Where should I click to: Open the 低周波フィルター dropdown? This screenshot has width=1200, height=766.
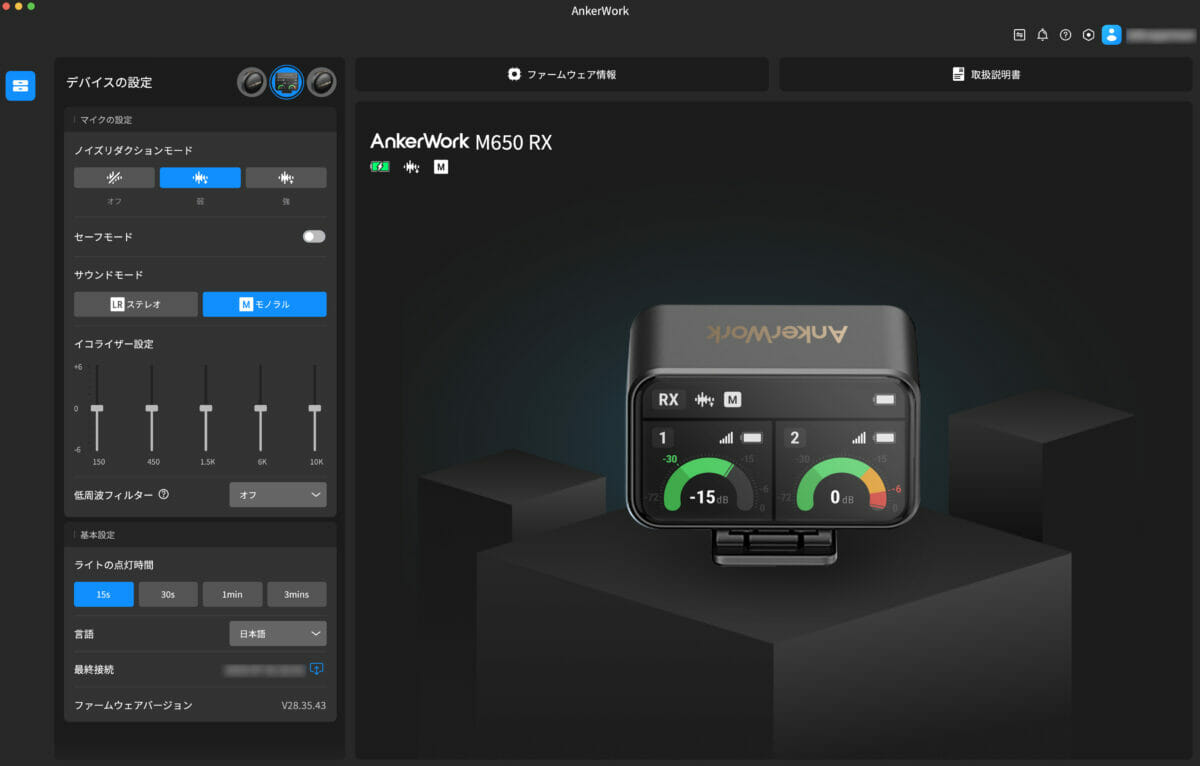pos(278,495)
